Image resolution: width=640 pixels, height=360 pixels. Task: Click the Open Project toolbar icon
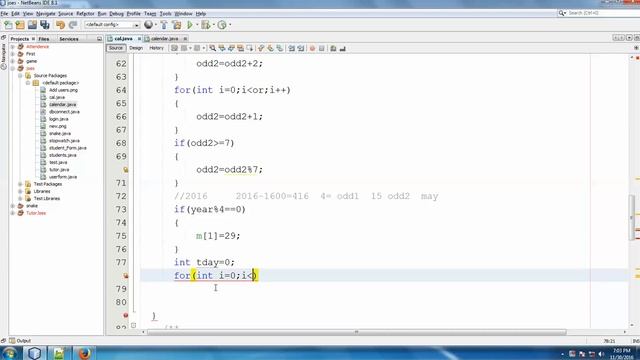[32, 25]
